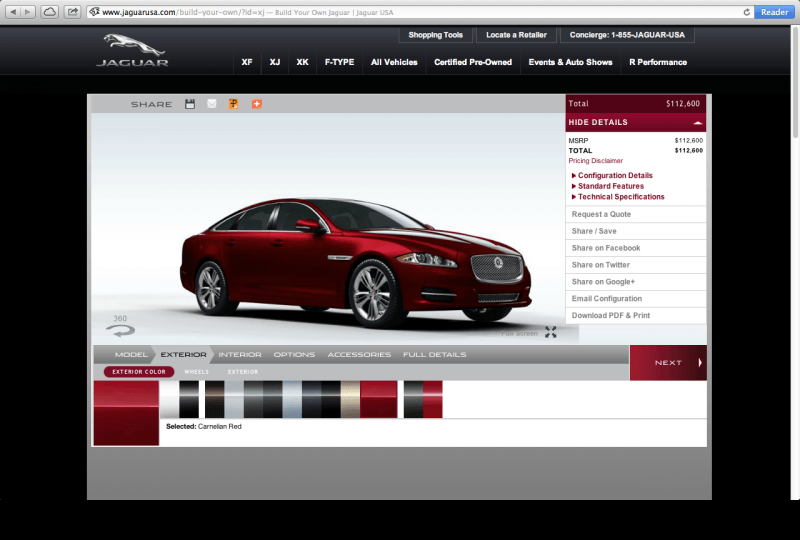
Task: Open Events & Auto Shows
Action: tap(570, 62)
